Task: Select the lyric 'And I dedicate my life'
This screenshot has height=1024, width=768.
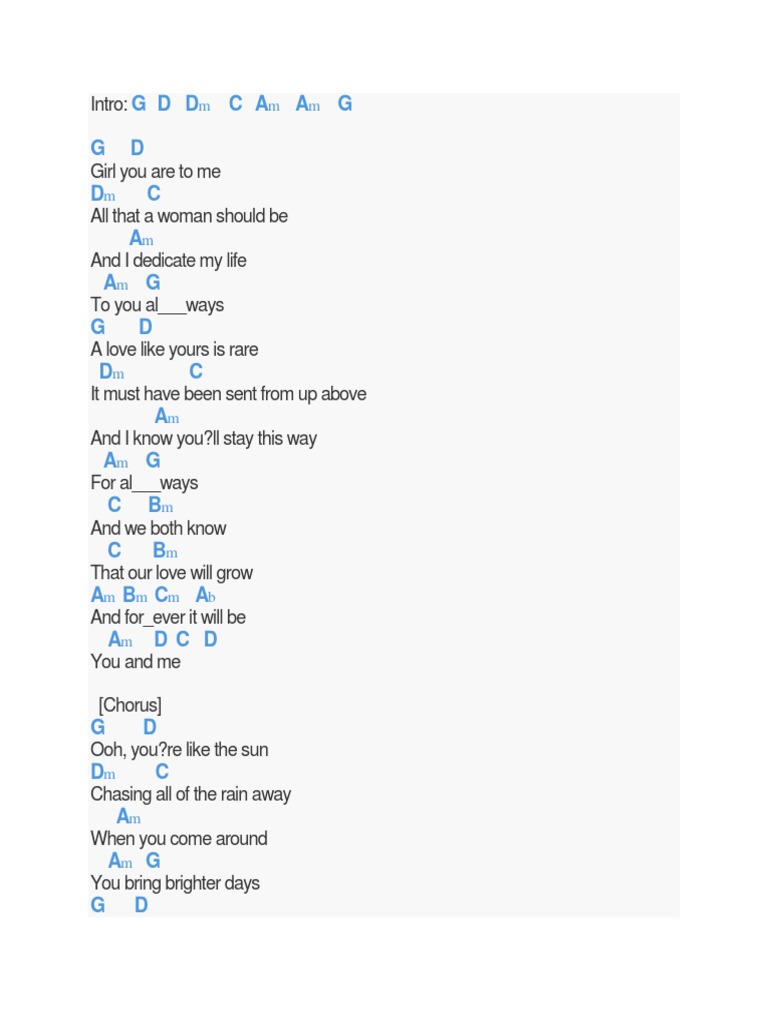Action: (168, 261)
